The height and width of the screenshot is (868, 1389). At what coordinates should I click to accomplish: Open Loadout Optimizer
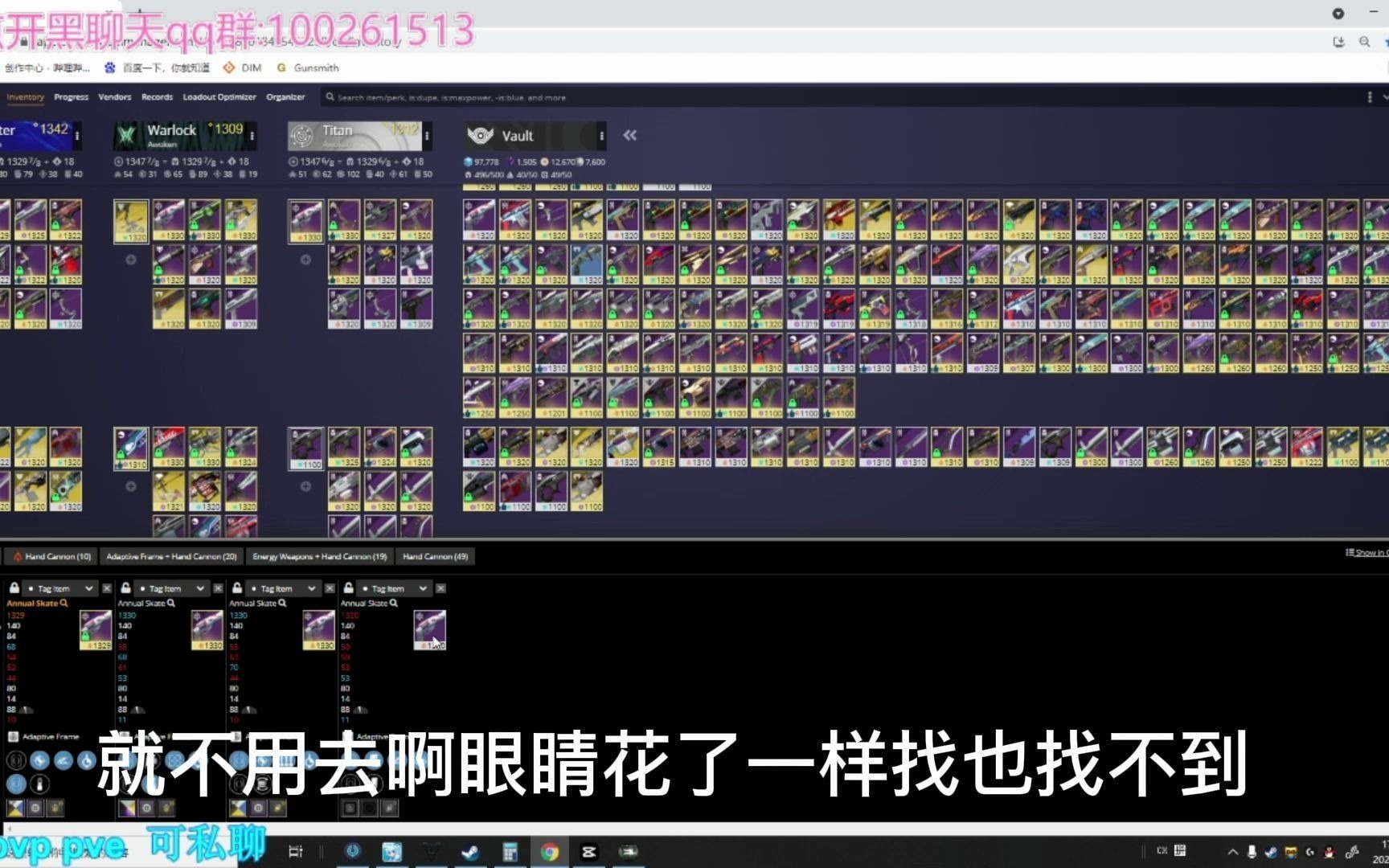[219, 97]
